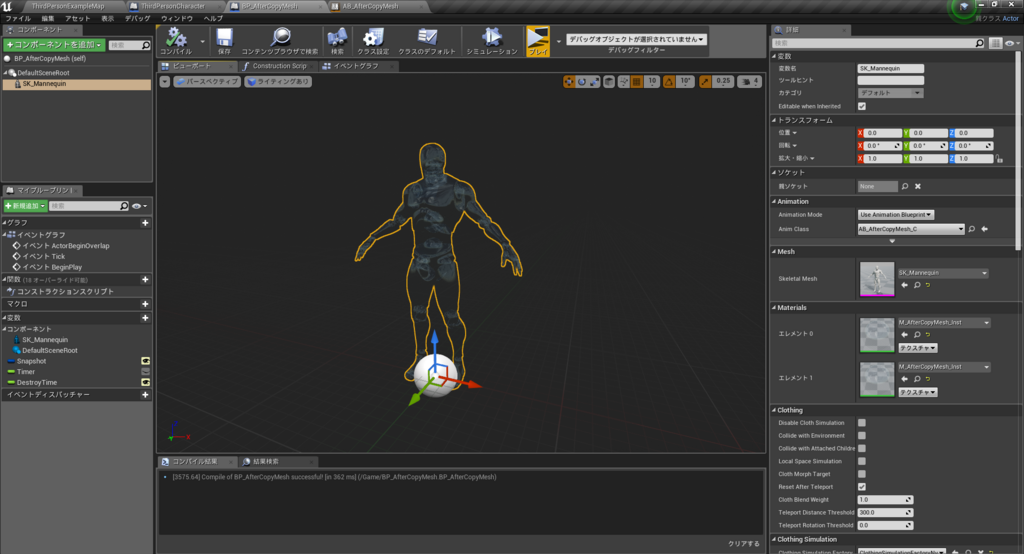Click use-selected arrow under Skeletal Mesh SK_Mannequin
Viewport: 1024px width, 554px height.
904,285
